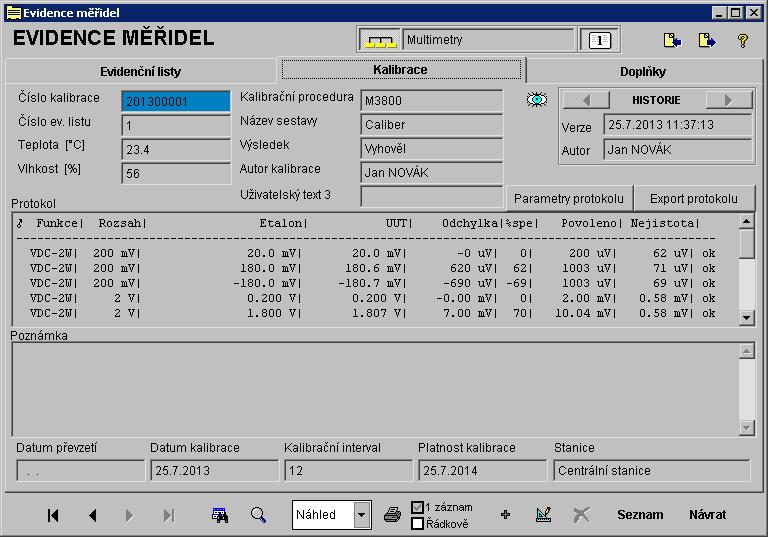The height and width of the screenshot is (537, 768).
Task: Click the empty Uživatelský text 3 field
Action: point(432,196)
